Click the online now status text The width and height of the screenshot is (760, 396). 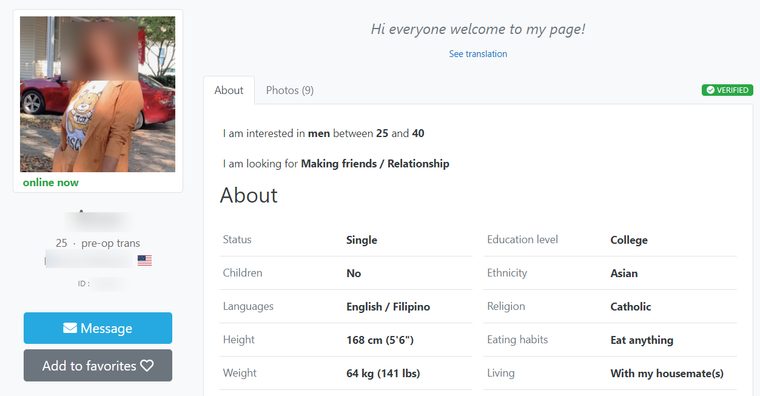click(x=50, y=183)
